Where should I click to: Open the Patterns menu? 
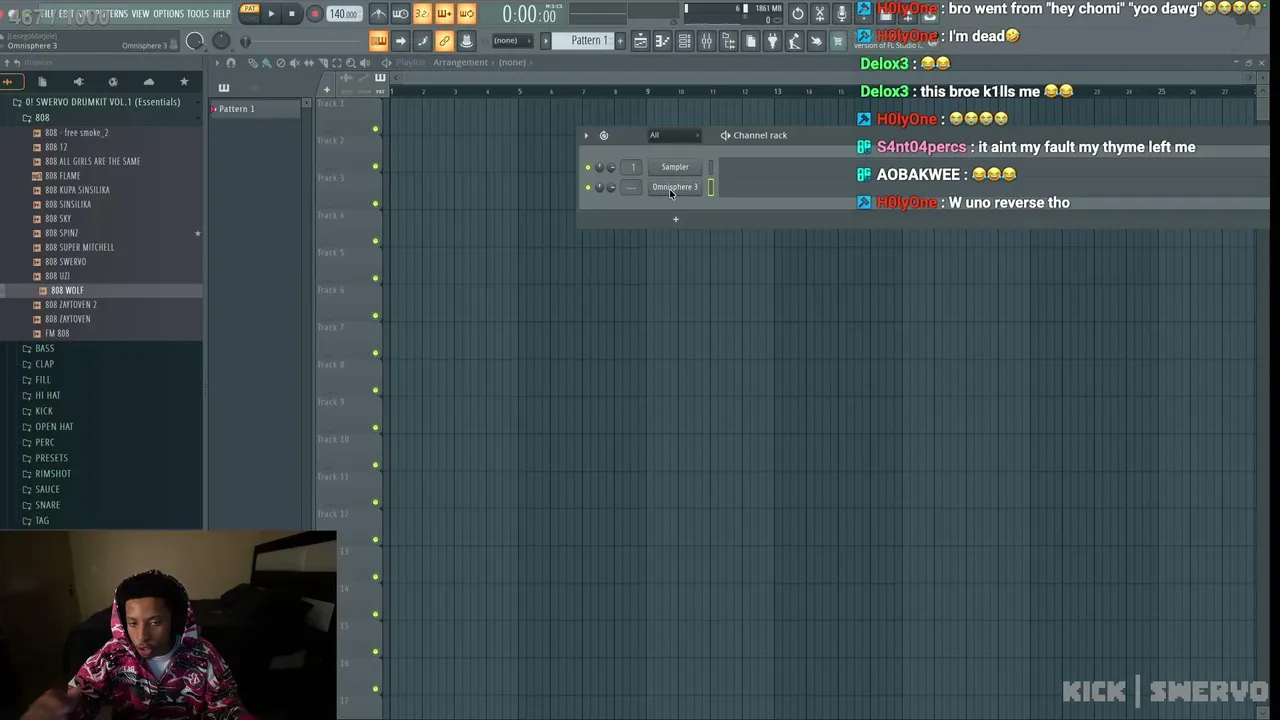coord(112,14)
